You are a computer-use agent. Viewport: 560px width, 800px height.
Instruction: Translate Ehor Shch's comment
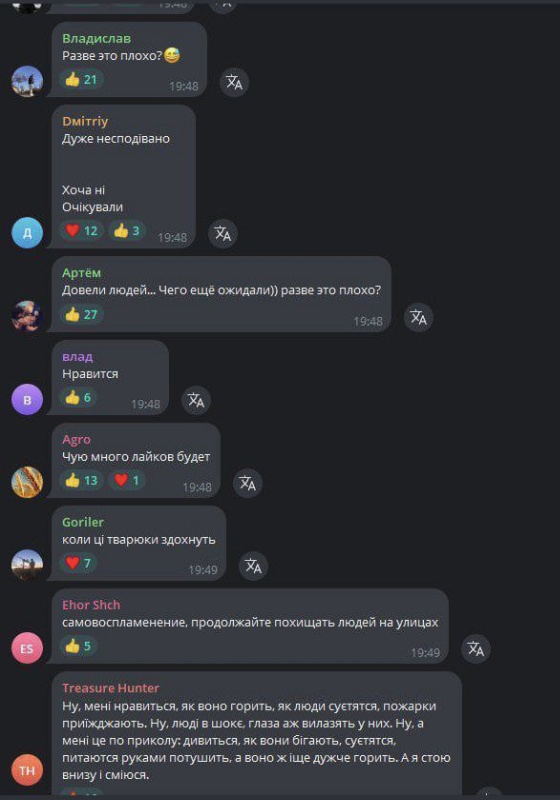point(475,648)
